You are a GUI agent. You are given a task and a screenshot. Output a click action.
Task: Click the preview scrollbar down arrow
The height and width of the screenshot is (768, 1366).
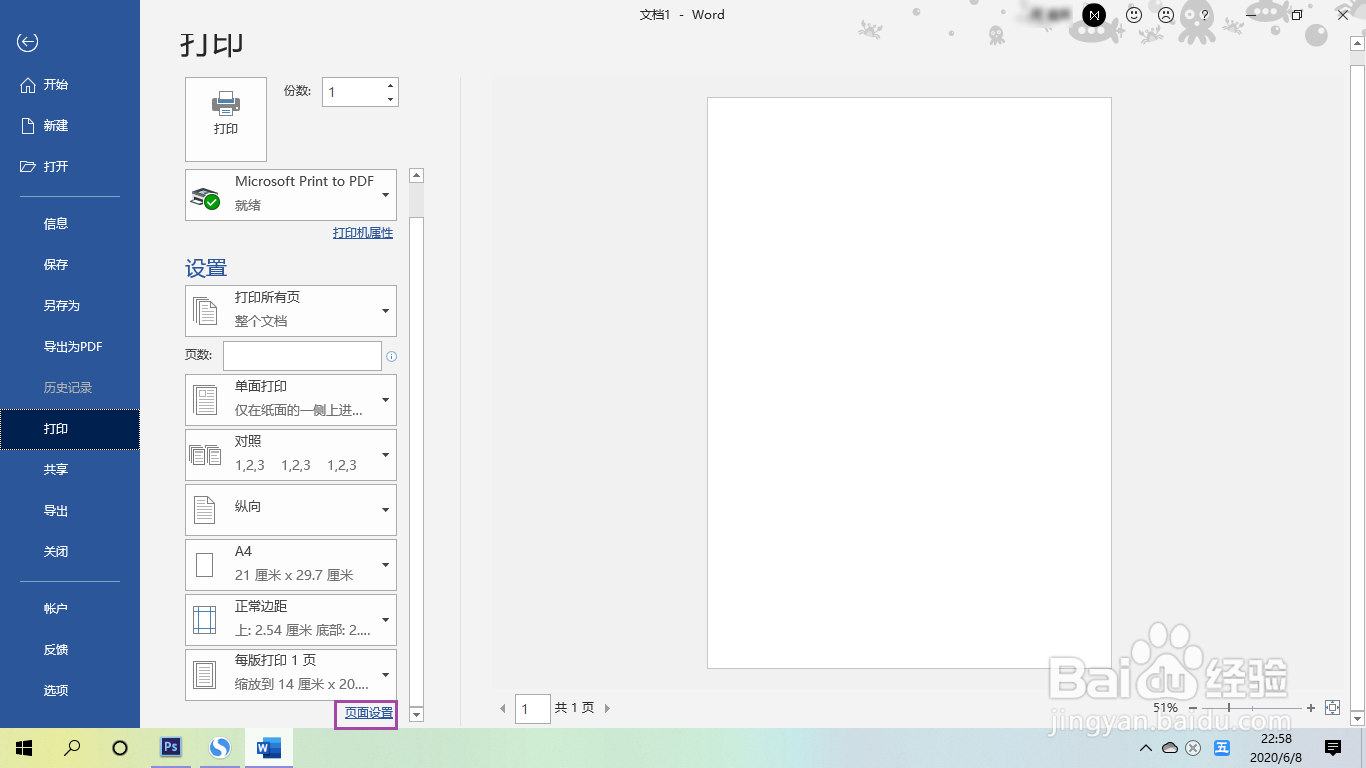[1357, 718]
